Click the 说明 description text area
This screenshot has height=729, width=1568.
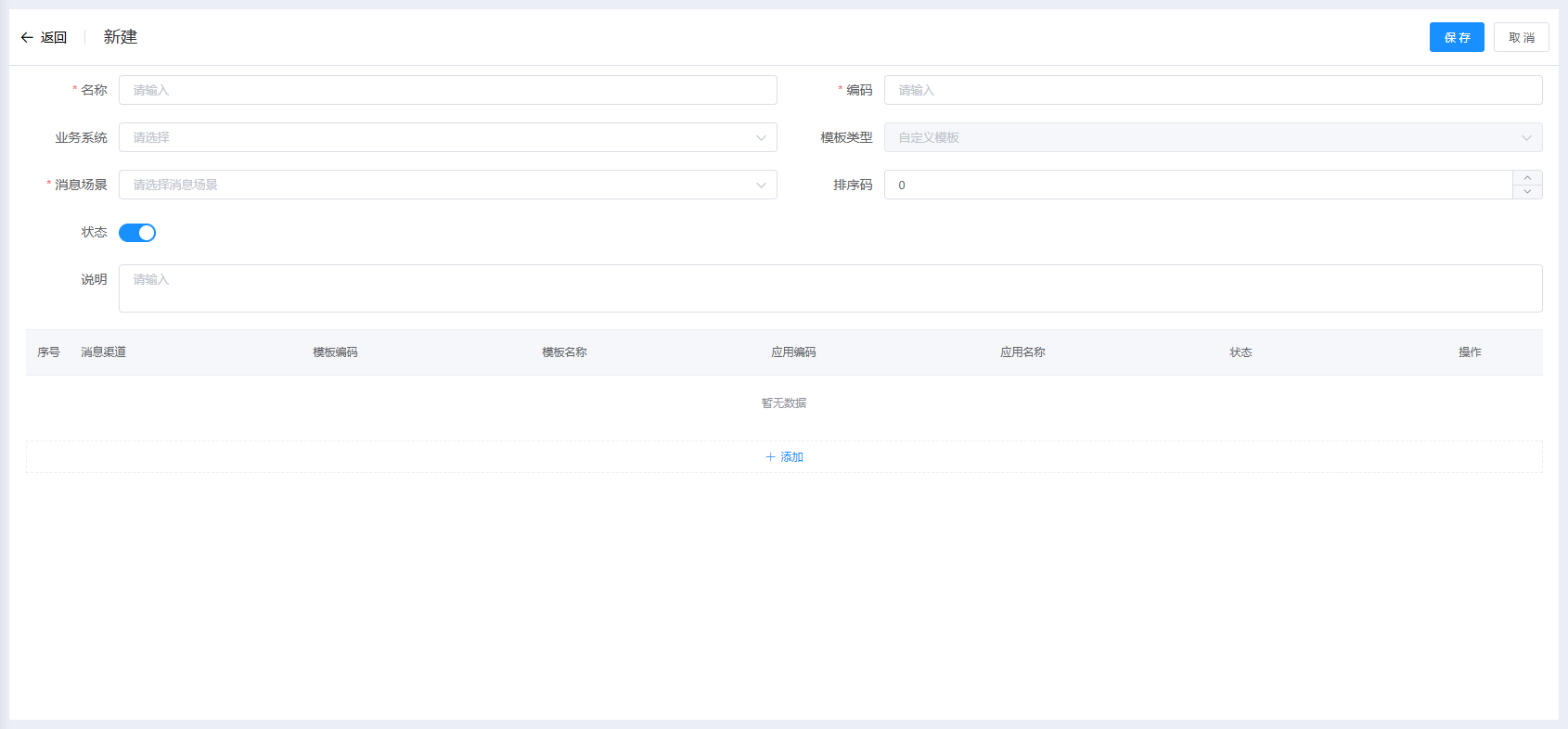[829, 288]
